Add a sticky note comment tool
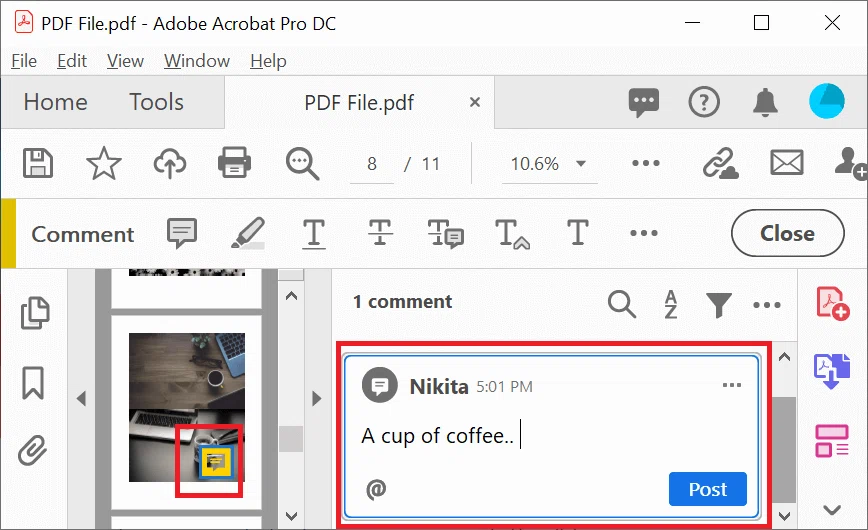The width and height of the screenshot is (868, 530). tap(182, 233)
